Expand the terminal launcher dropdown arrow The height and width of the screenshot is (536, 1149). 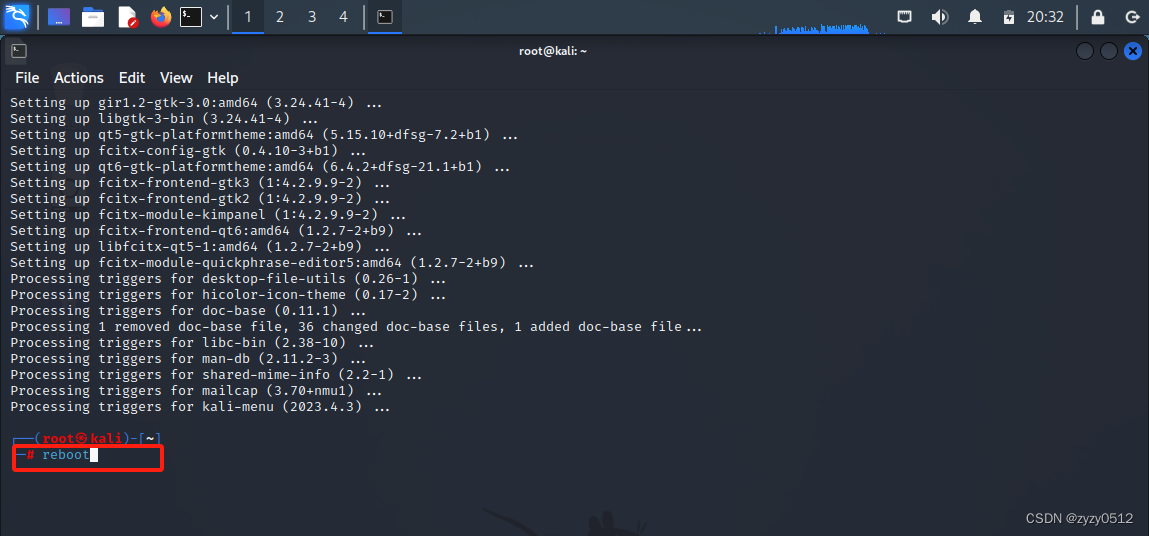coord(214,17)
